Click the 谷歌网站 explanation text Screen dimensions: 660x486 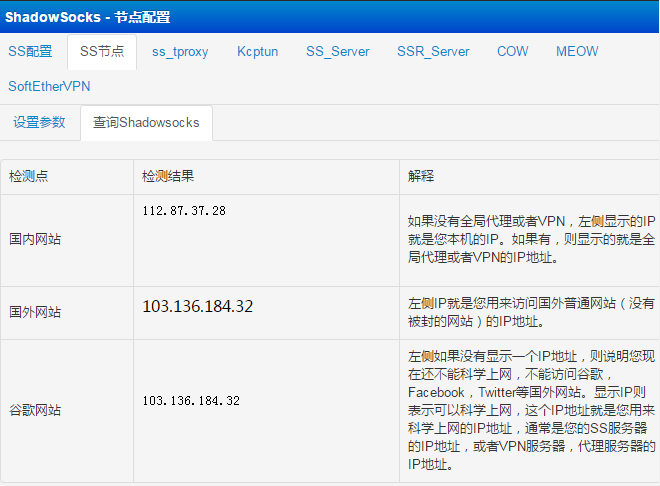[531, 410]
